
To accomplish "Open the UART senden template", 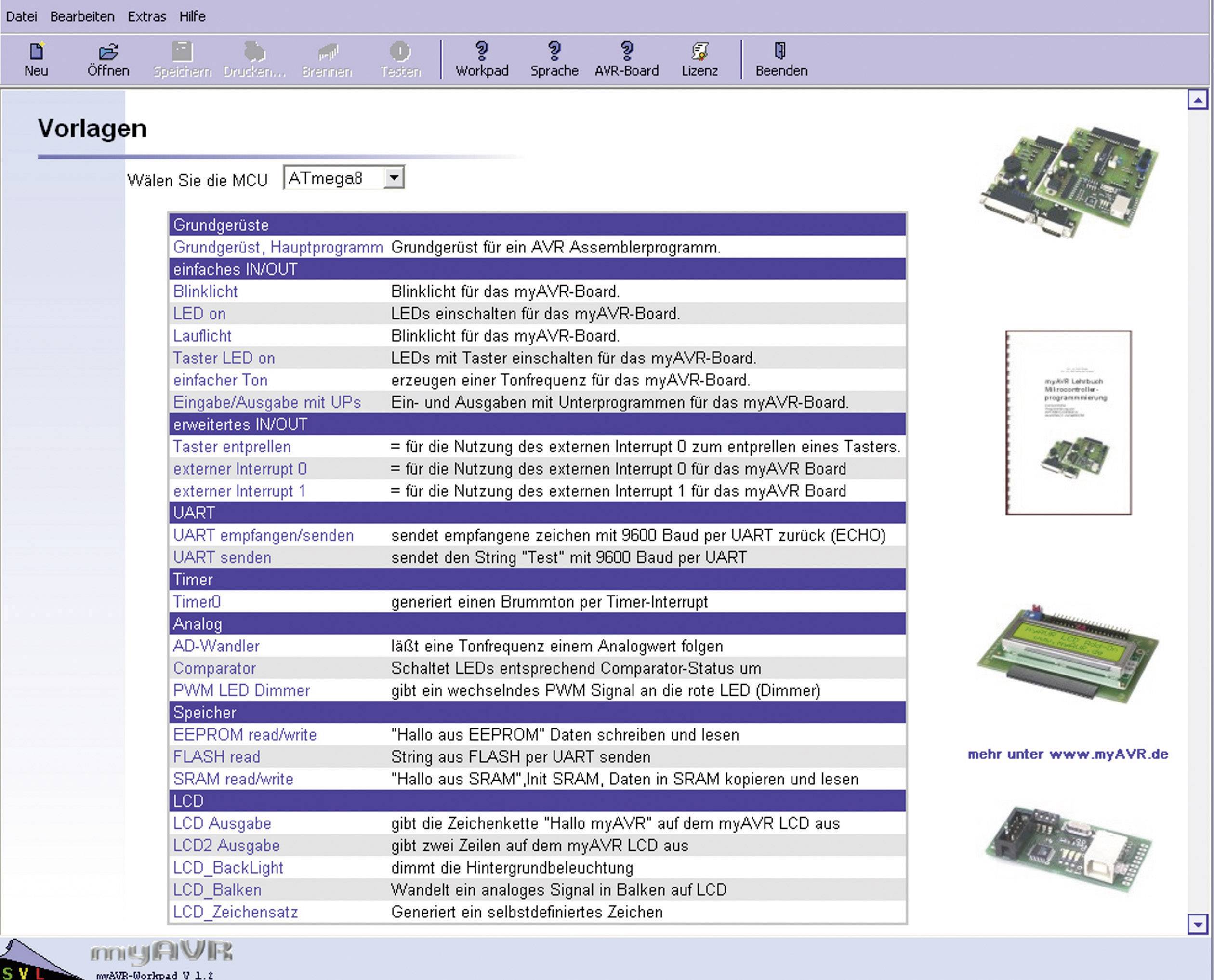I will (223, 557).
